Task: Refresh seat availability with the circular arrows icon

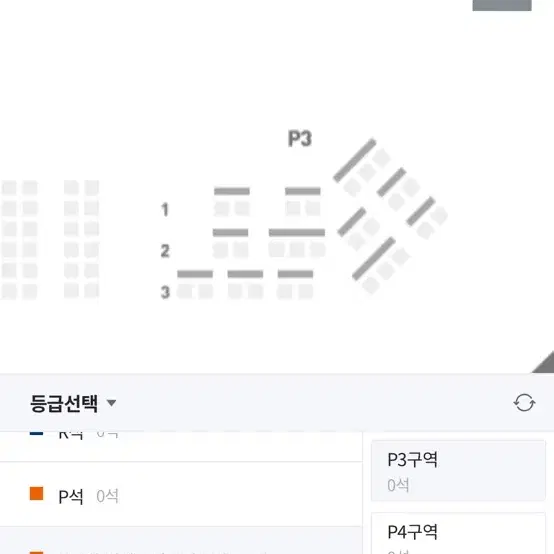Action: tap(524, 403)
